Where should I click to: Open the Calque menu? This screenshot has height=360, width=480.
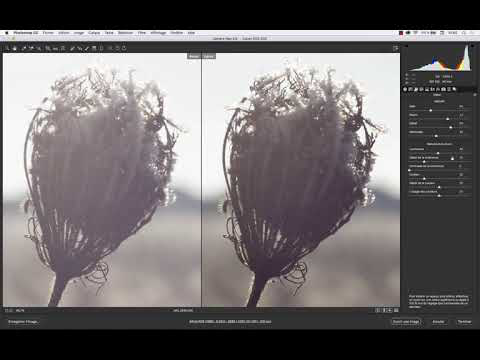pyautogui.click(x=94, y=33)
